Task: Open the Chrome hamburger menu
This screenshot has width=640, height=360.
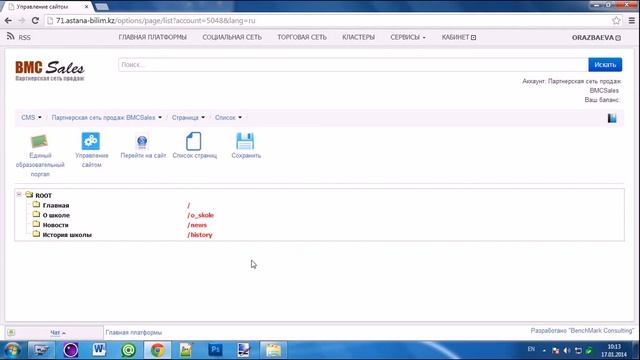Action: (x=631, y=20)
